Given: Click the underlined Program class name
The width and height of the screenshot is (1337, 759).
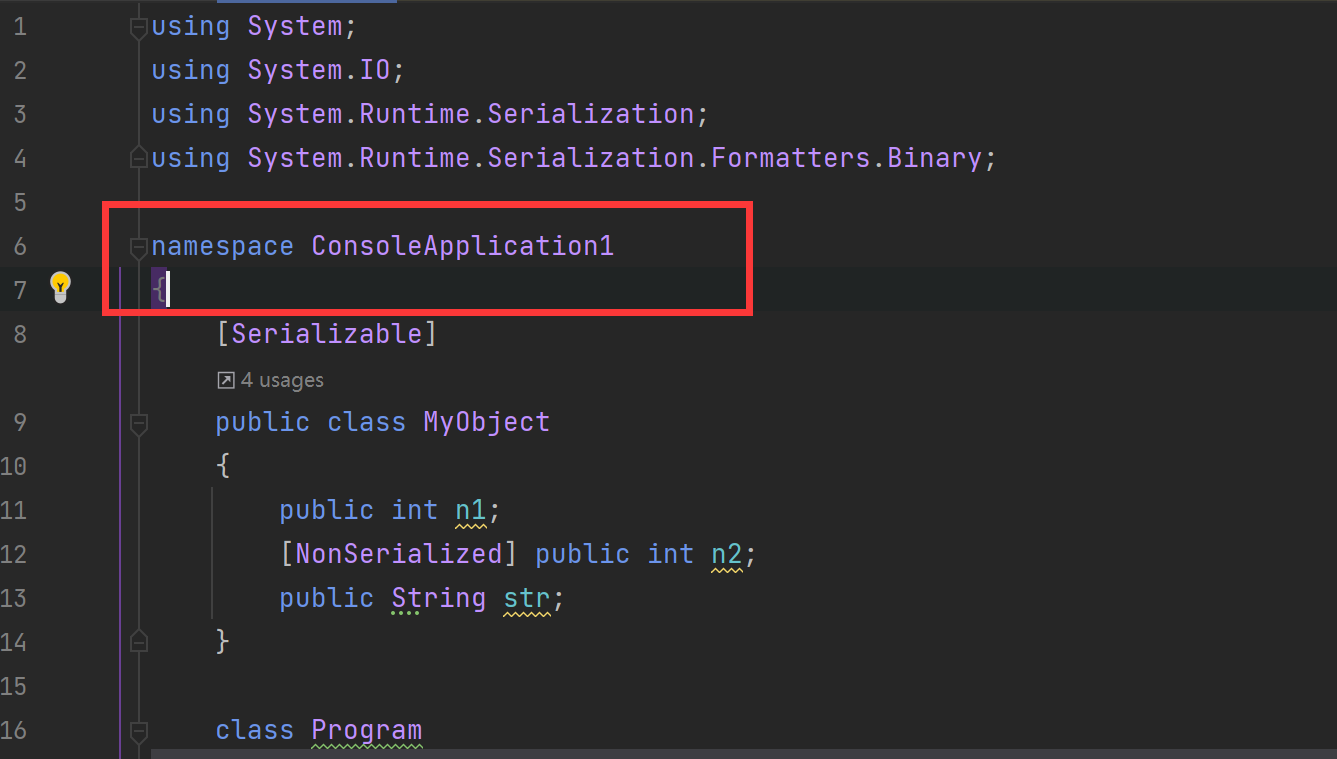Looking at the screenshot, I should 367,731.
